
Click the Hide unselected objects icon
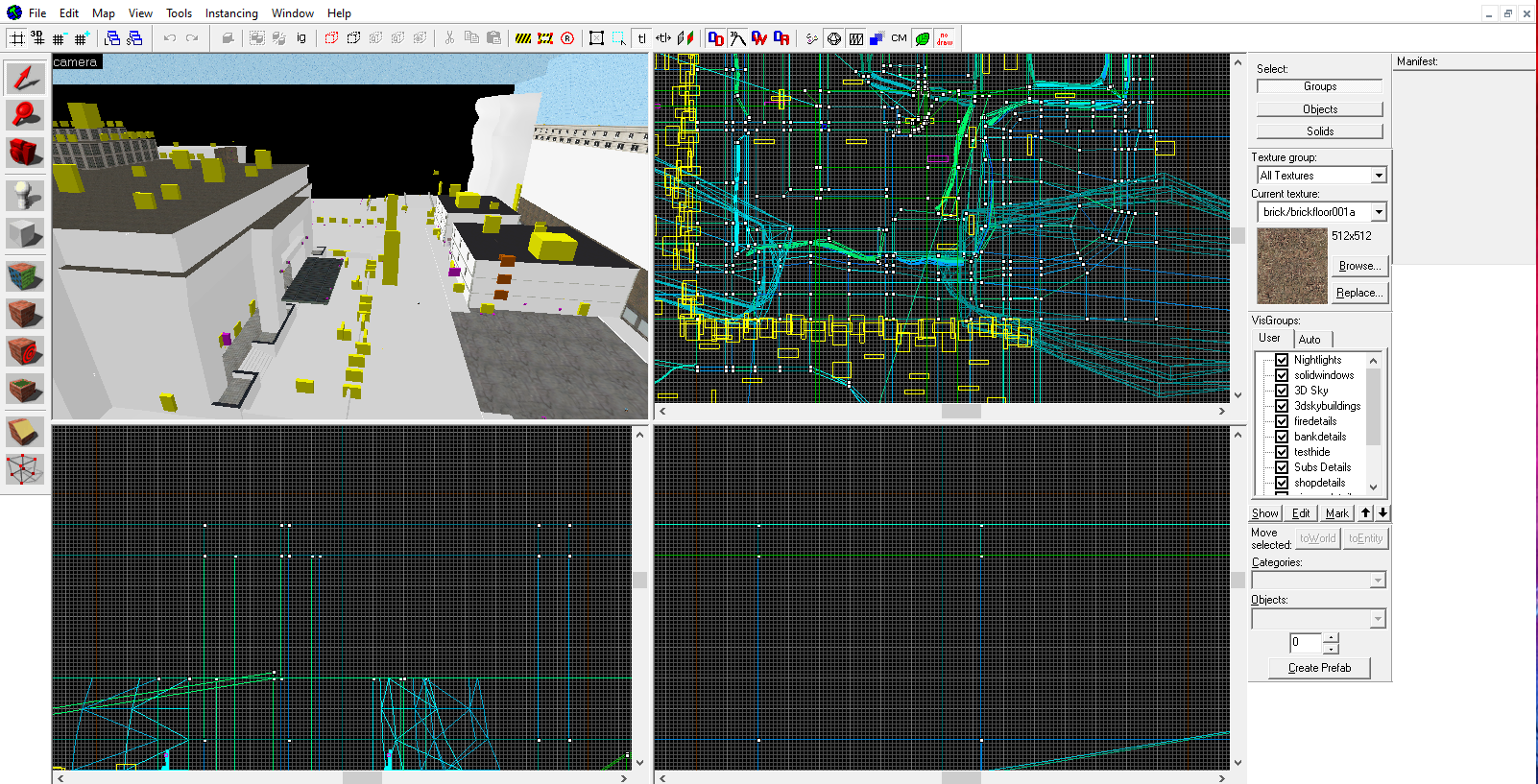click(x=353, y=38)
